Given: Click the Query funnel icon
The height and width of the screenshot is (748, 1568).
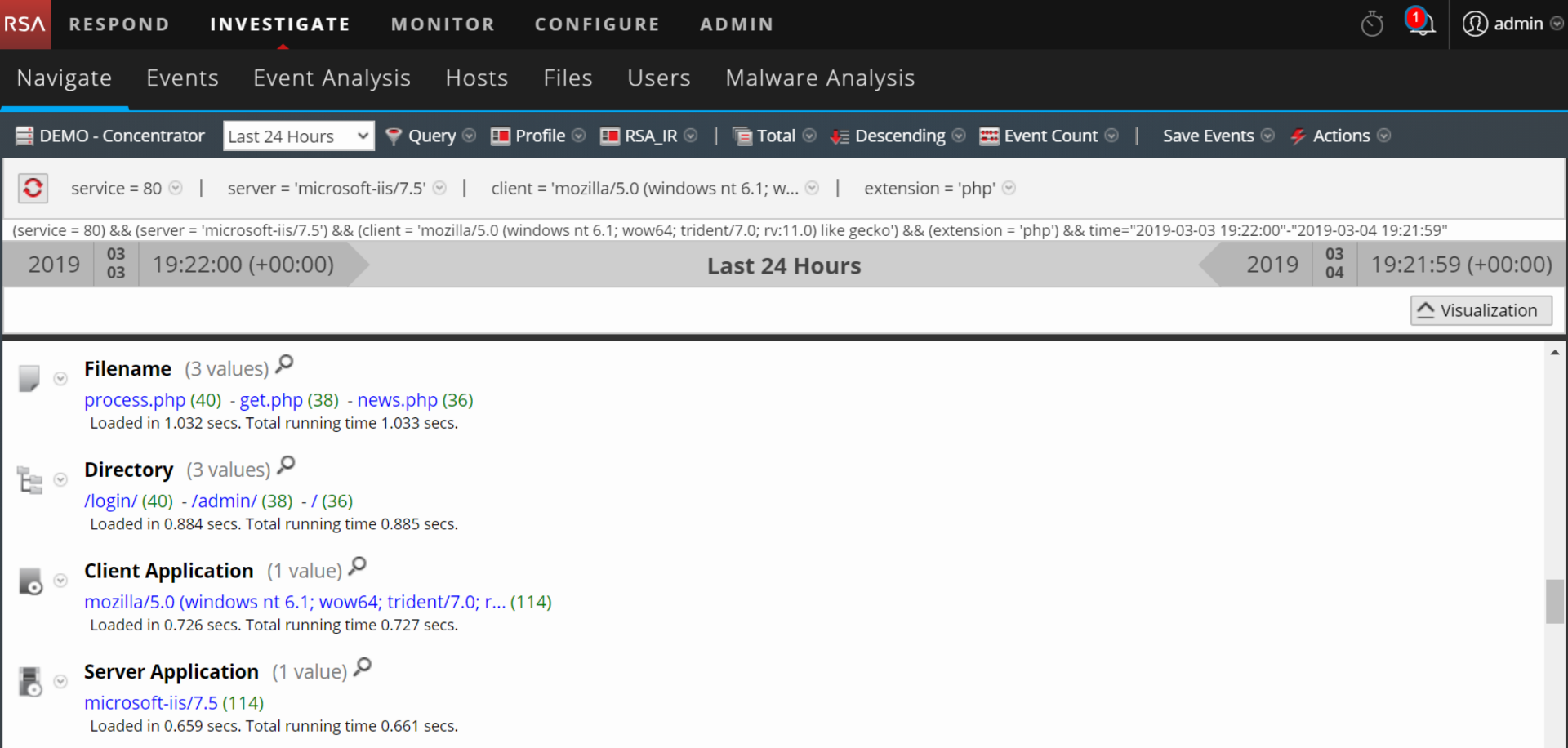Looking at the screenshot, I should pos(394,136).
